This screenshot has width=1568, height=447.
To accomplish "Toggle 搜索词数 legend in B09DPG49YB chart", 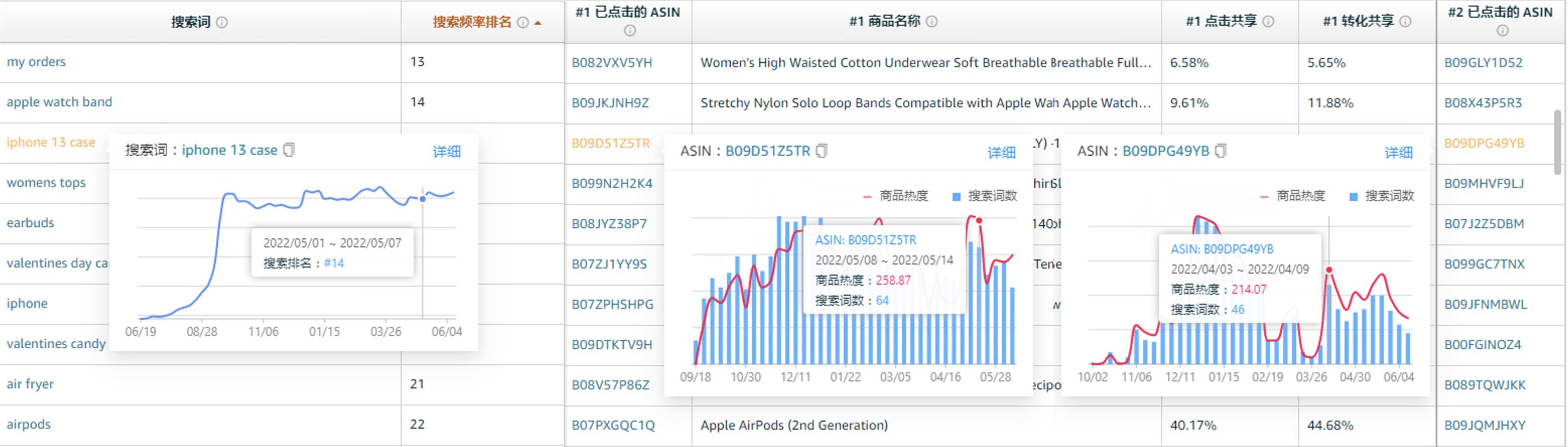I will (1382, 196).
